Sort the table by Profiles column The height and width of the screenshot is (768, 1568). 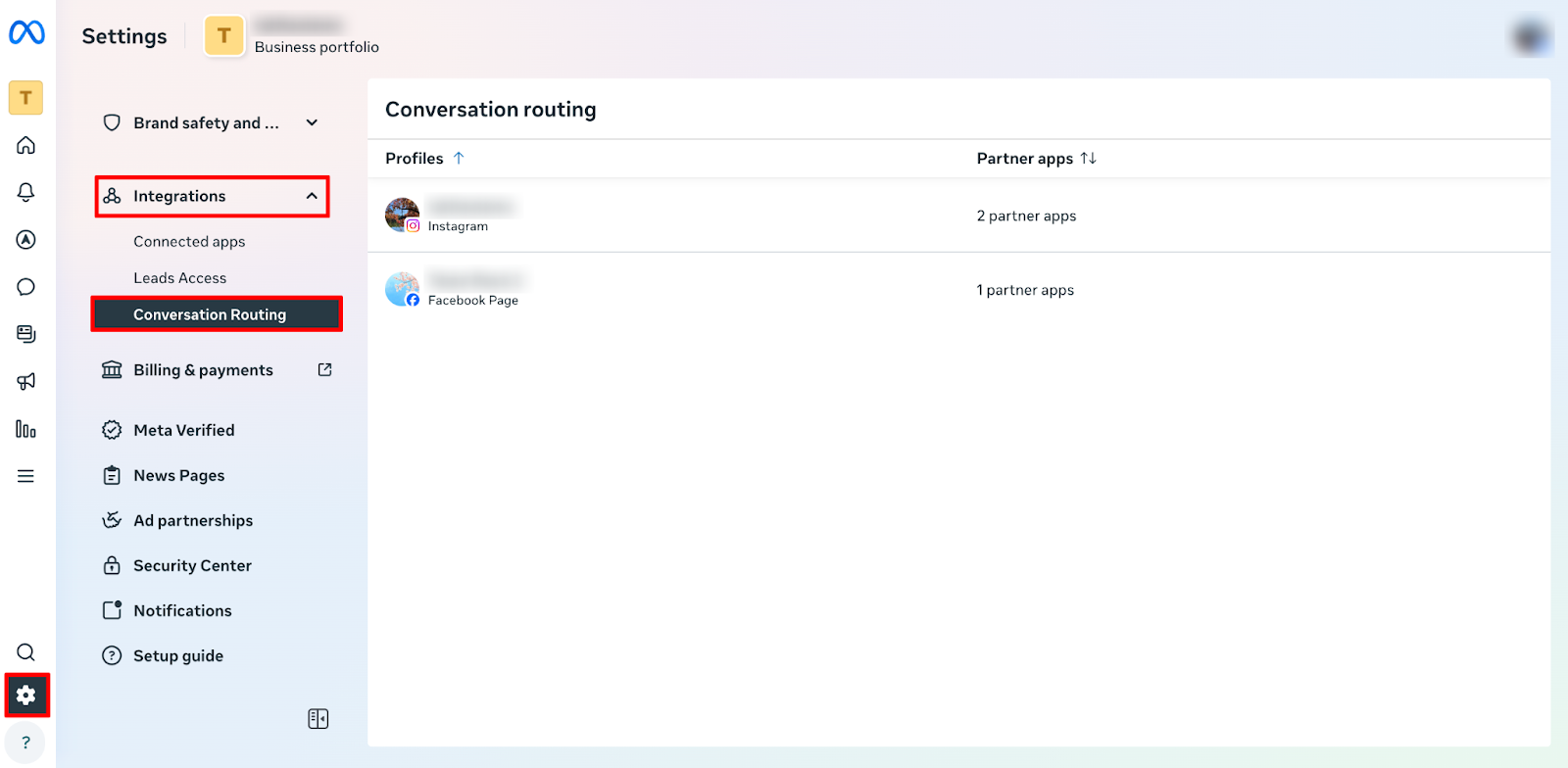coord(458,159)
